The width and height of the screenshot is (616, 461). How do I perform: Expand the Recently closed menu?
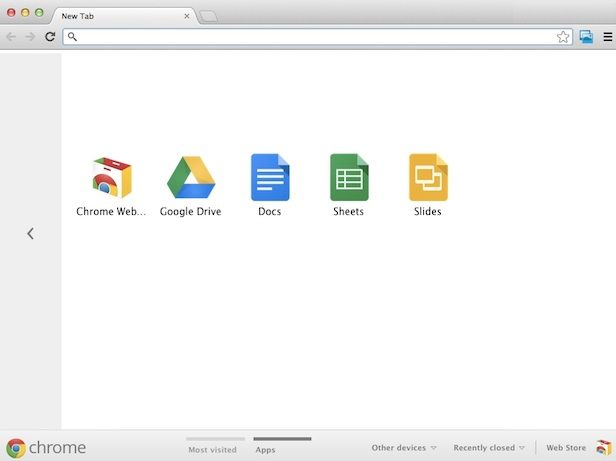(489, 448)
